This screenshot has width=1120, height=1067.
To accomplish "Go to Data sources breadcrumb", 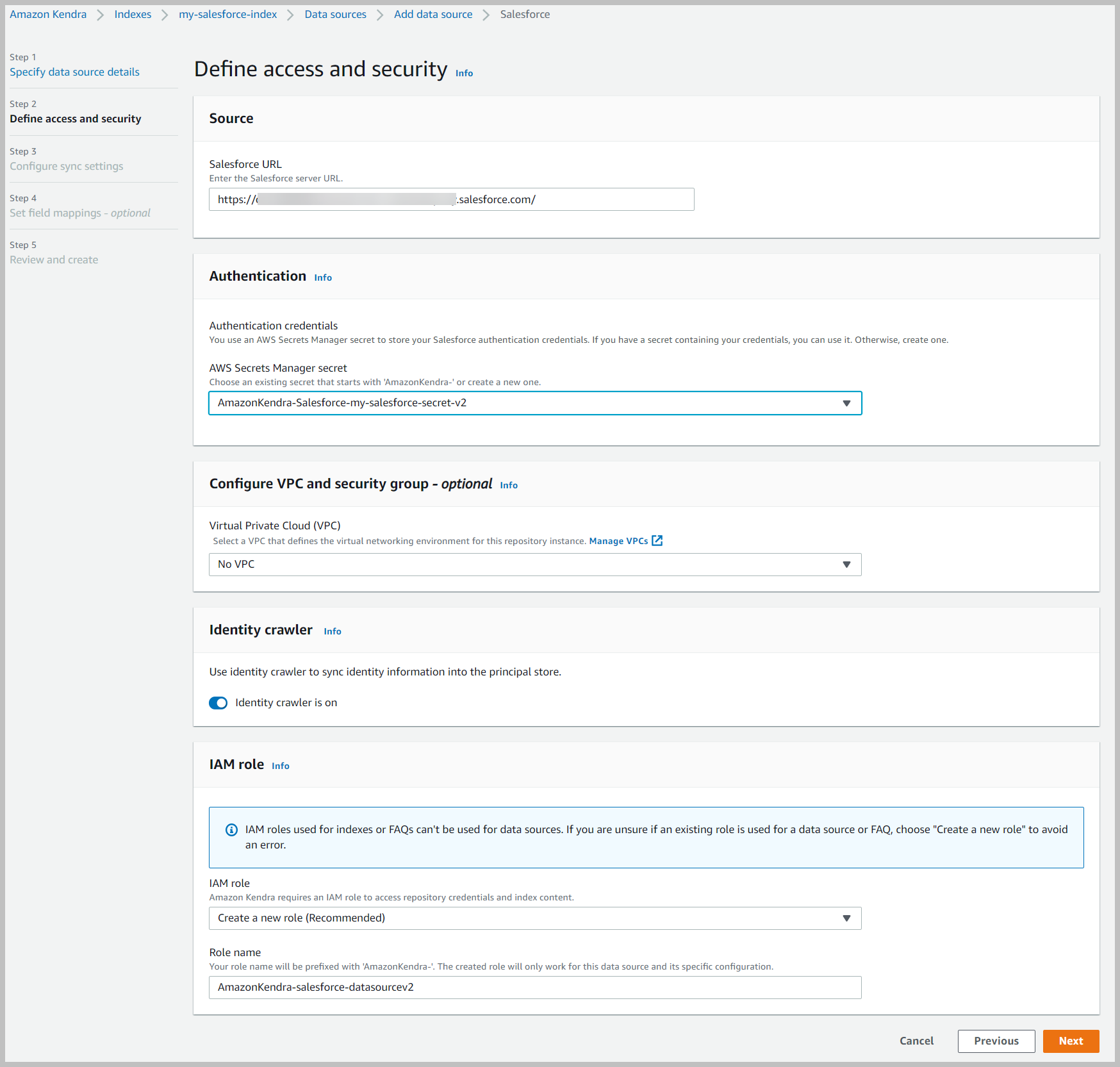I will [335, 14].
